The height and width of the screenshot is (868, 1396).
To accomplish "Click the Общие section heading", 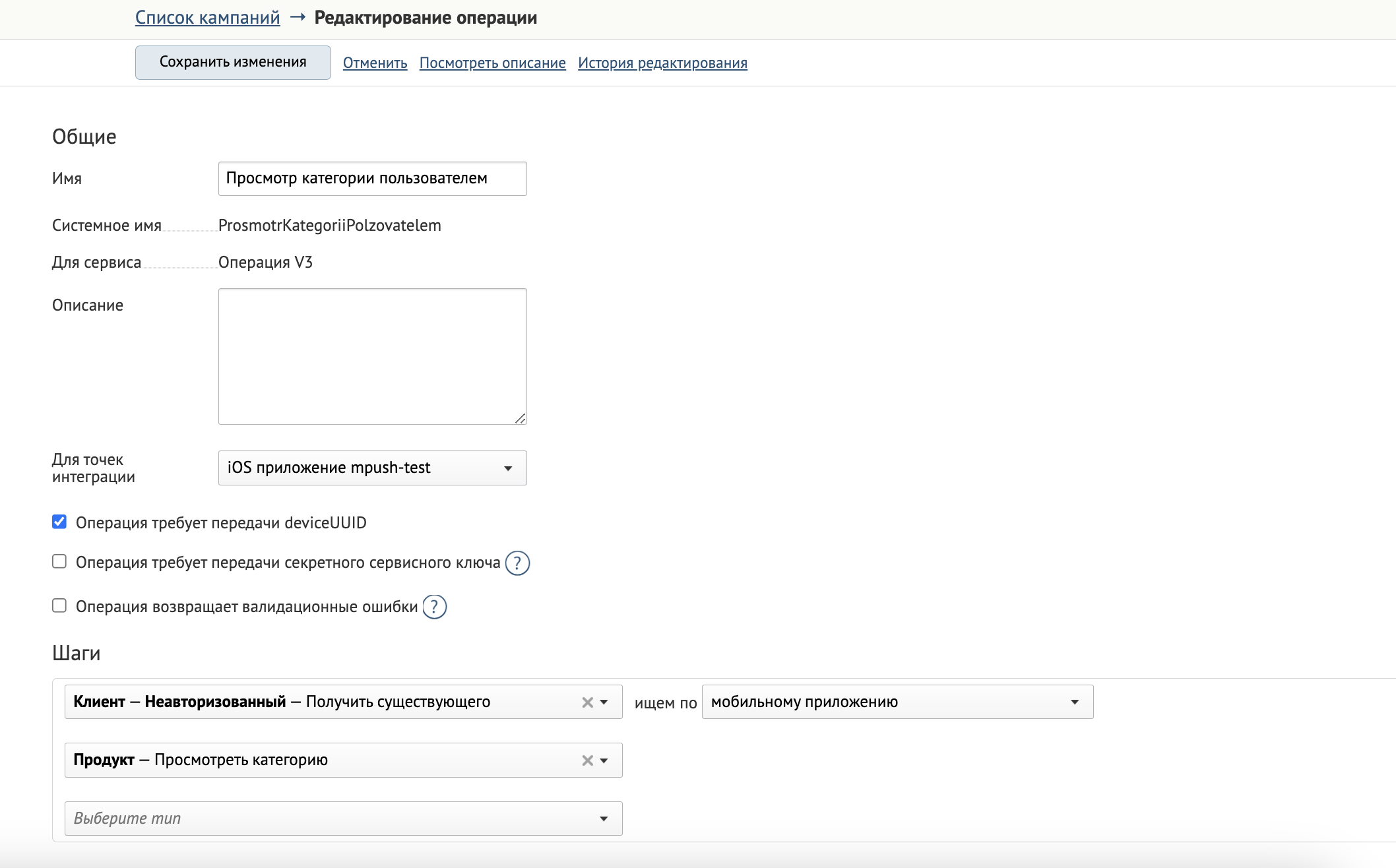I will pos(84,137).
